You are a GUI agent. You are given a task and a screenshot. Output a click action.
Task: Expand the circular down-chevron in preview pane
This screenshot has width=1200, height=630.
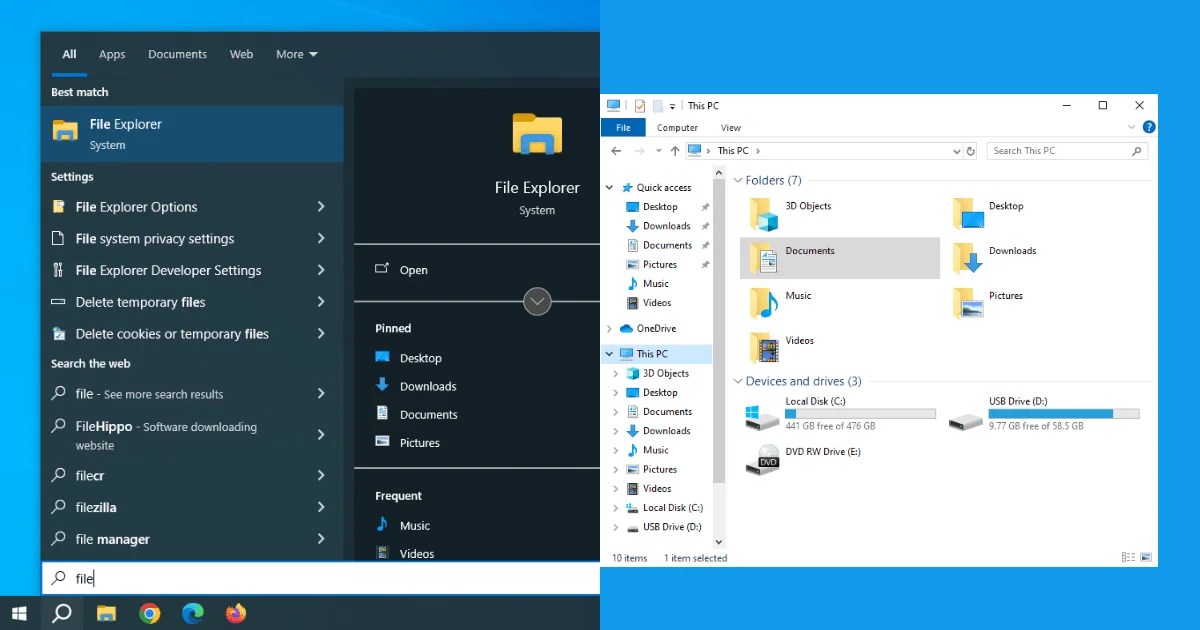click(x=538, y=301)
